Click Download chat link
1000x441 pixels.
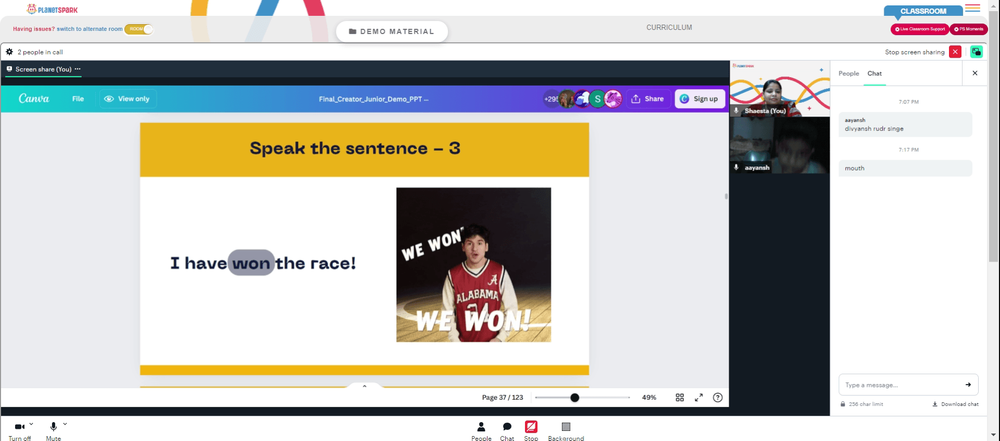pyautogui.click(x=955, y=404)
